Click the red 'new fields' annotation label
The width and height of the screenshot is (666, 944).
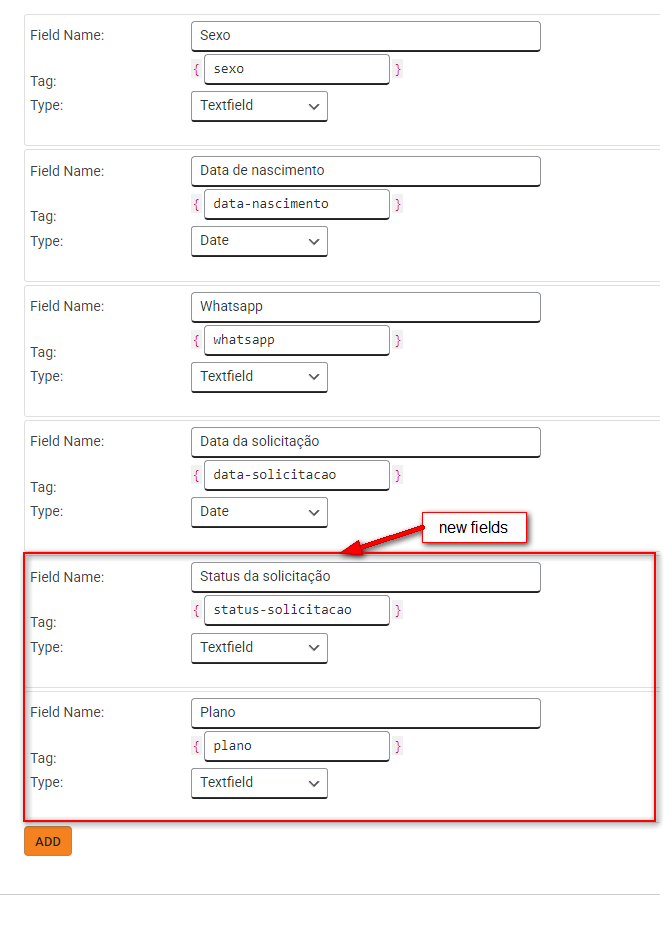pos(474,528)
